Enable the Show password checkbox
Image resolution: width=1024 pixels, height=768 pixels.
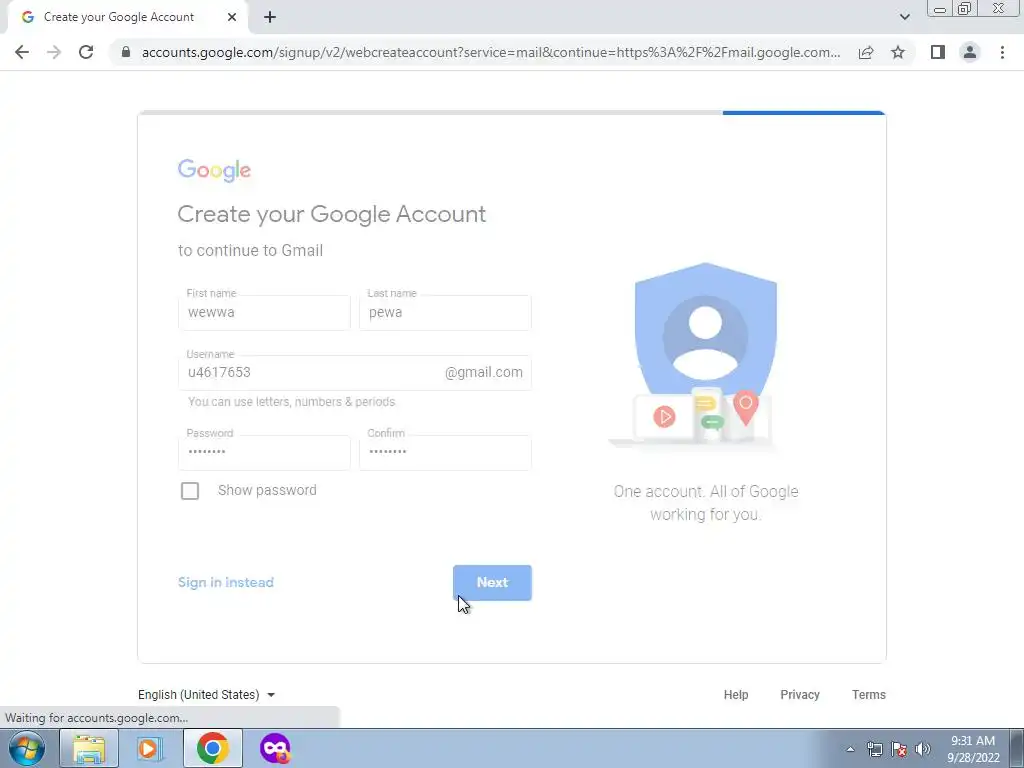pos(190,490)
